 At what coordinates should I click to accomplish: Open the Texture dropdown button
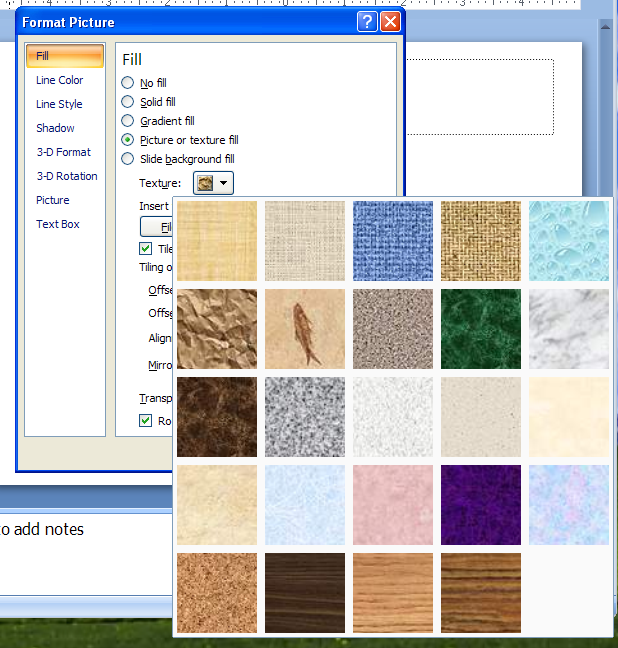213,183
